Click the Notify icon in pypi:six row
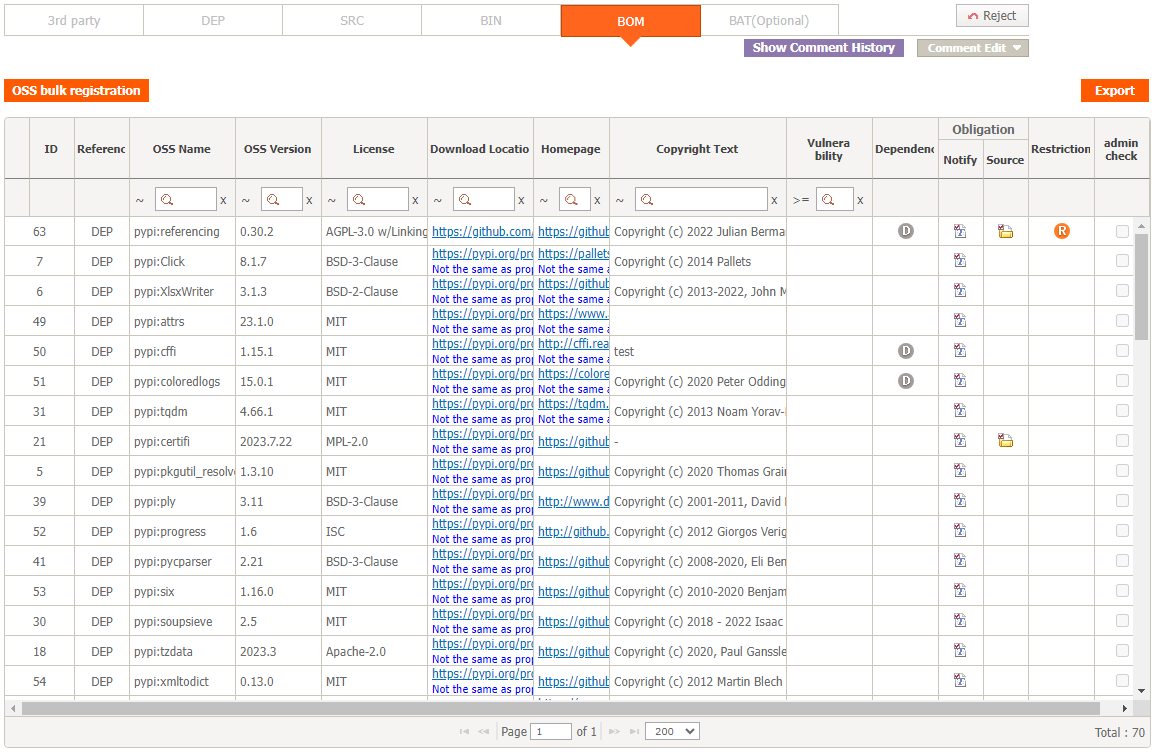Viewport: 1158px width, 753px height. click(960, 591)
